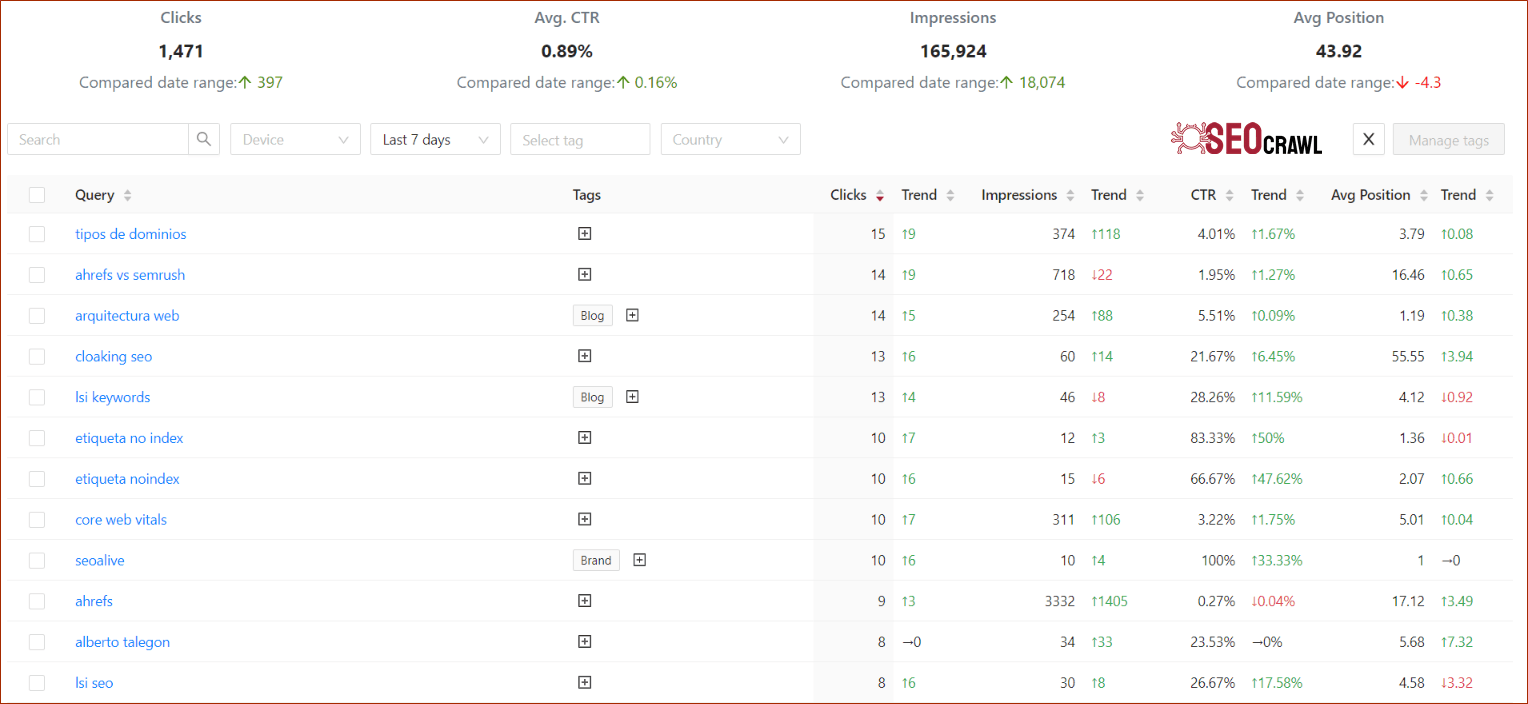1528x704 pixels.
Task: Open the "Last 7 days" date range selector
Action: tap(435, 139)
